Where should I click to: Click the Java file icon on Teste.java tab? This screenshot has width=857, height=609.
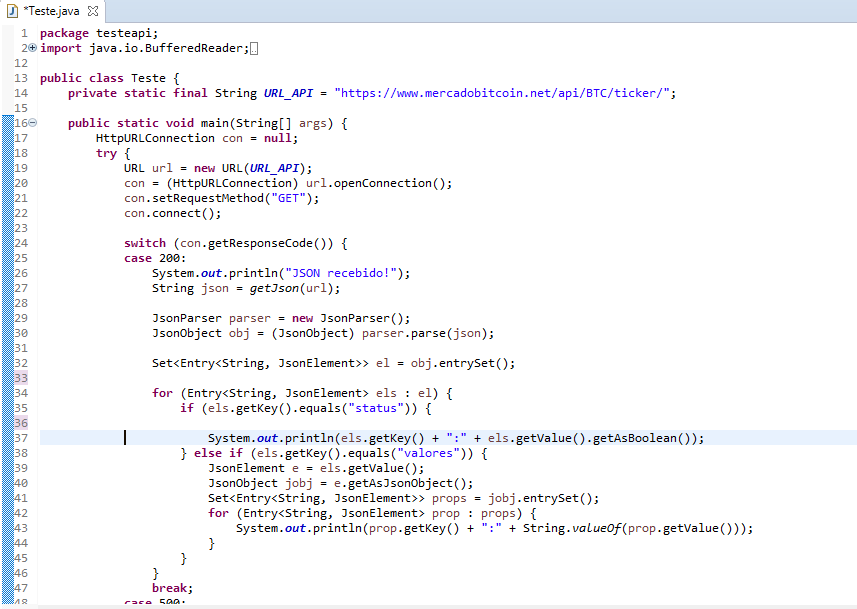pos(12,11)
